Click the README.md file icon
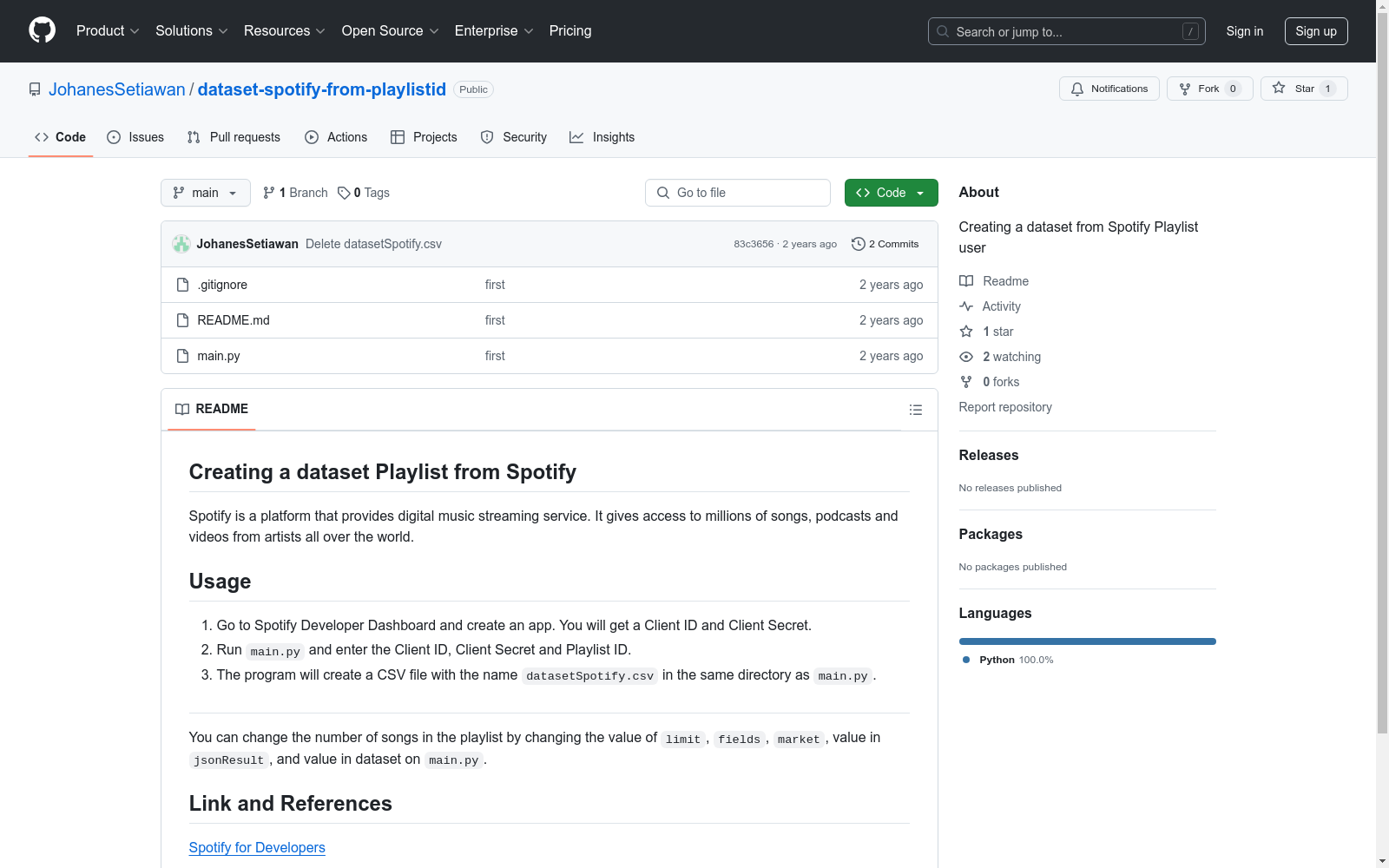Screen dimensions: 1389x868 point(182,320)
